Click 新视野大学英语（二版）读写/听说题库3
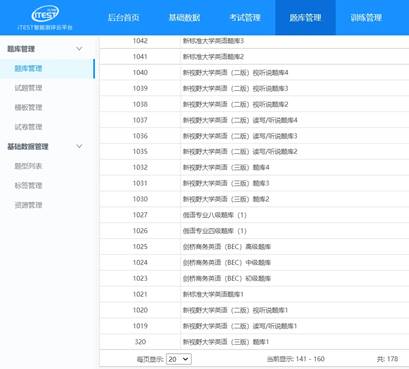 pyautogui.click(x=240, y=136)
